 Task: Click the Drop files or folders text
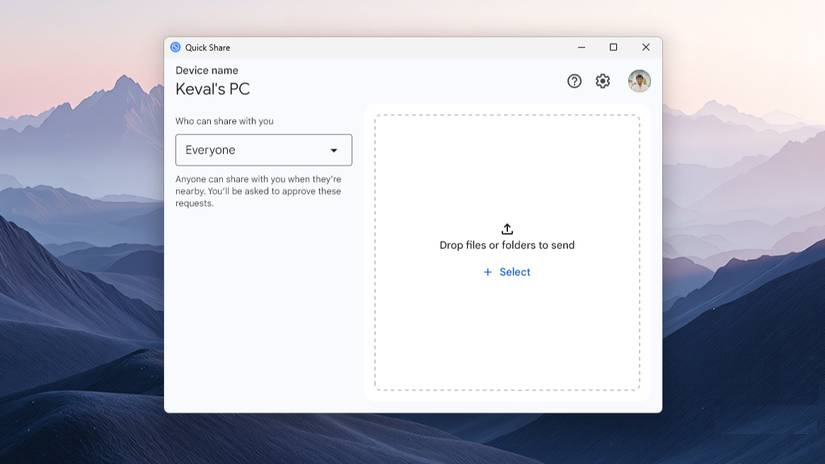(x=507, y=245)
